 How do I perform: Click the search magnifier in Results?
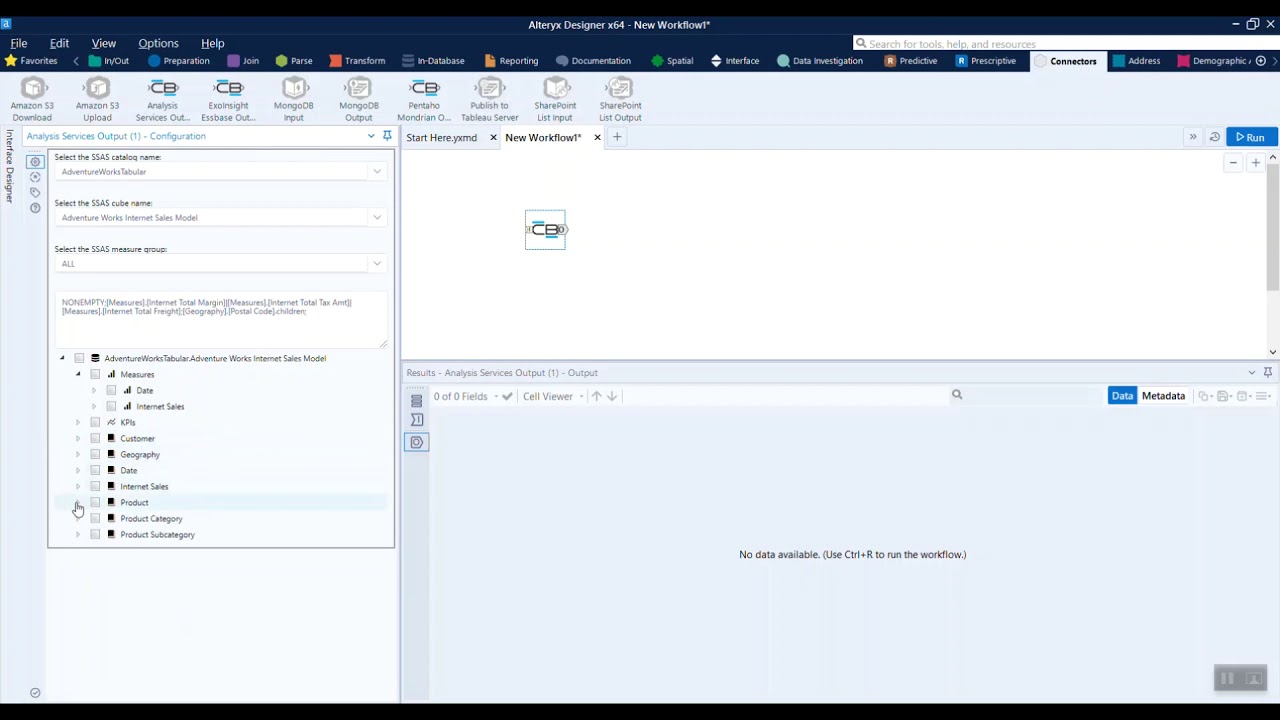957,395
